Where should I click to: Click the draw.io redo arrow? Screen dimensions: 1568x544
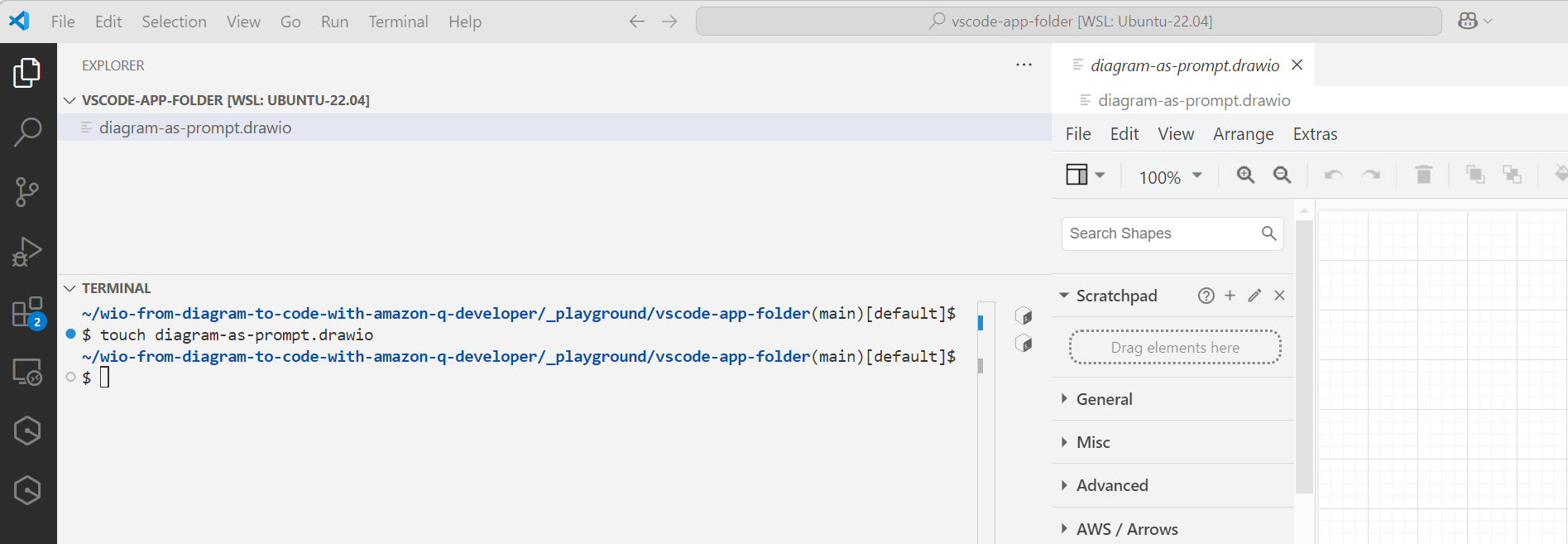click(1371, 175)
